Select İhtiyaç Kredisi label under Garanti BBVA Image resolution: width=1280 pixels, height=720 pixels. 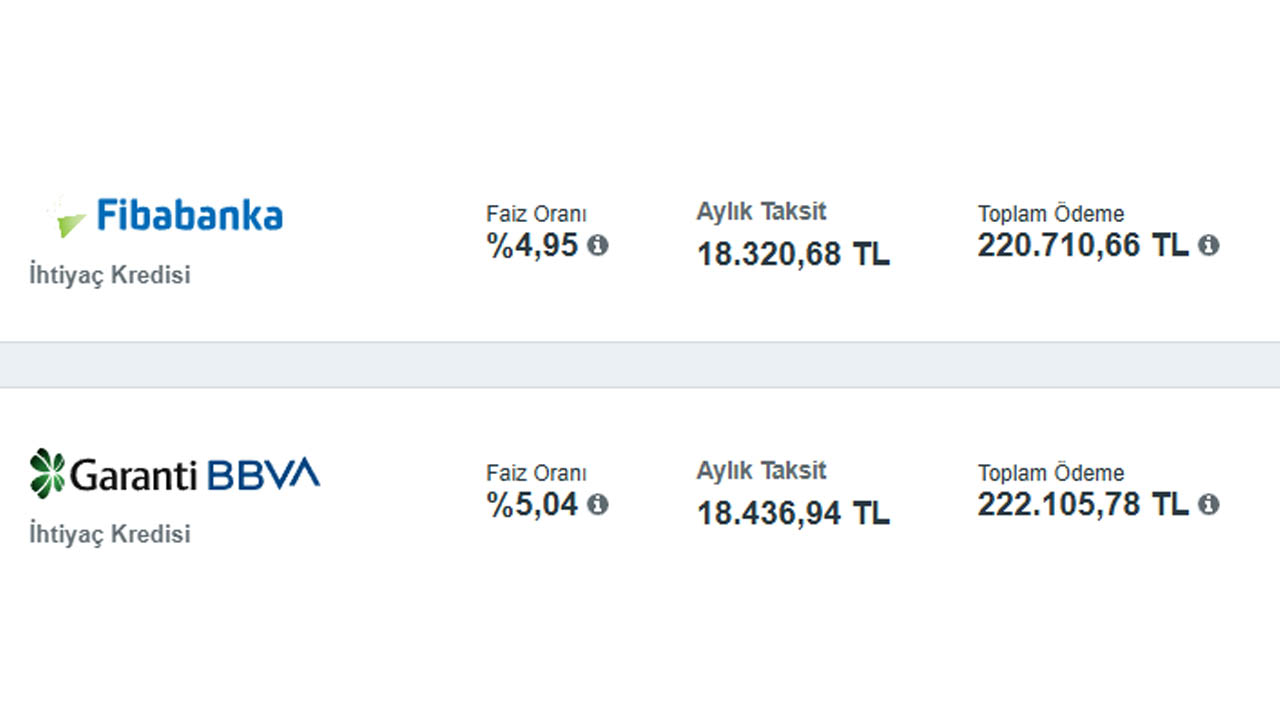coord(110,534)
